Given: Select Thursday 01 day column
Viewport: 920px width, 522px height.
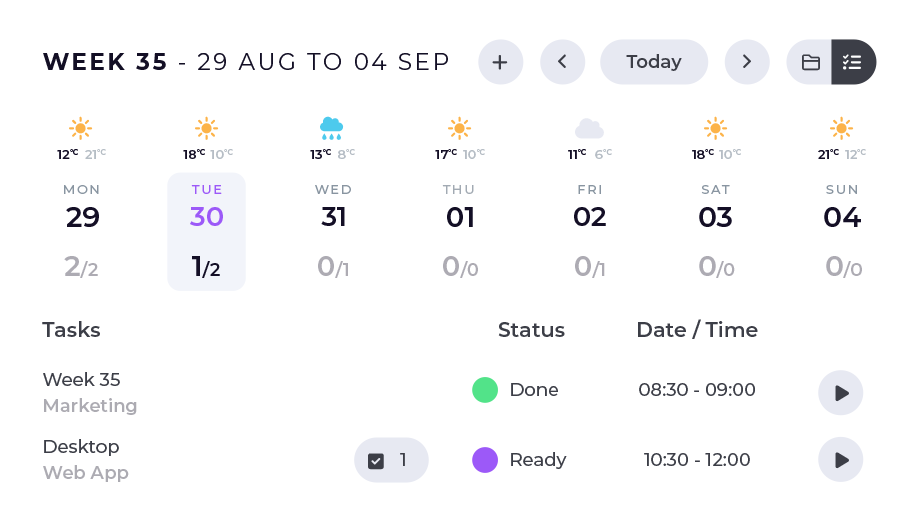Looking at the screenshot, I should pos(460,231).
